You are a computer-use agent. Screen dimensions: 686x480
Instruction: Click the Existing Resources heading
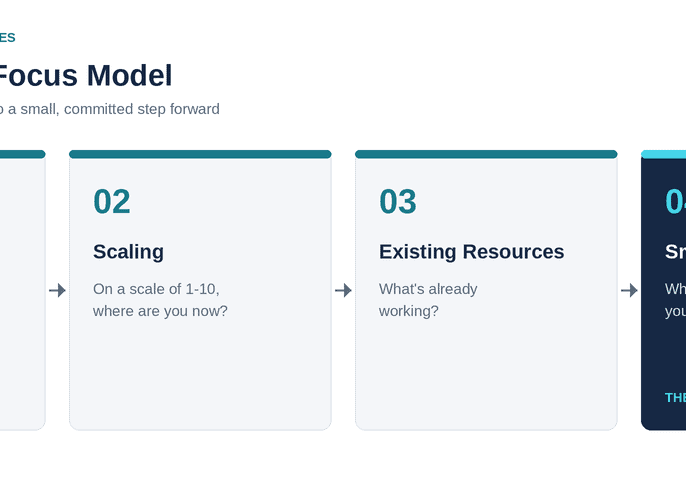coord(472,252)
